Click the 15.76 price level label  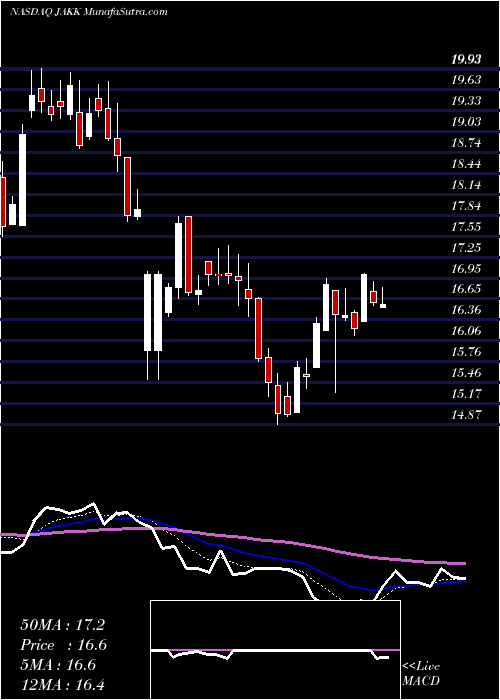click(467, 352)
